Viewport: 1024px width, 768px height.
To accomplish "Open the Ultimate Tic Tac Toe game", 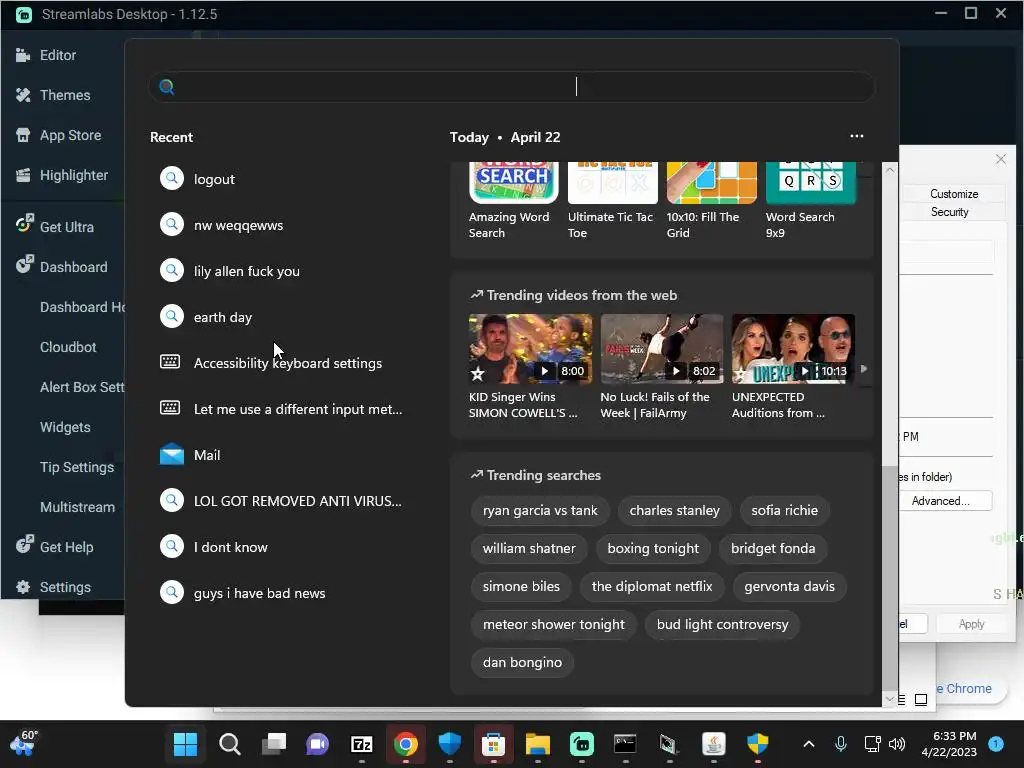I will click(x=612, y=201).
